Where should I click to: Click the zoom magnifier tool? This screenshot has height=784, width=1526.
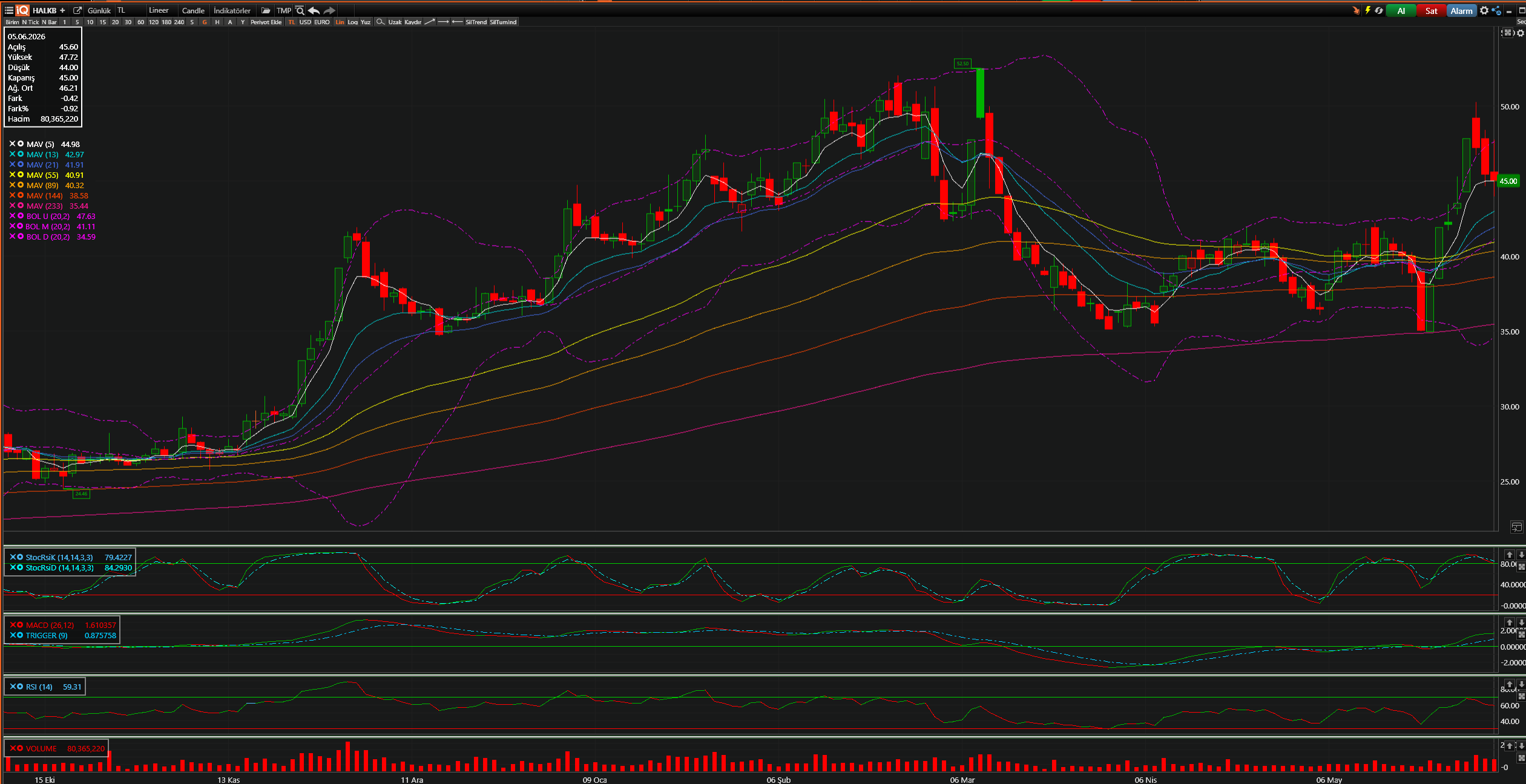(380, 22)
